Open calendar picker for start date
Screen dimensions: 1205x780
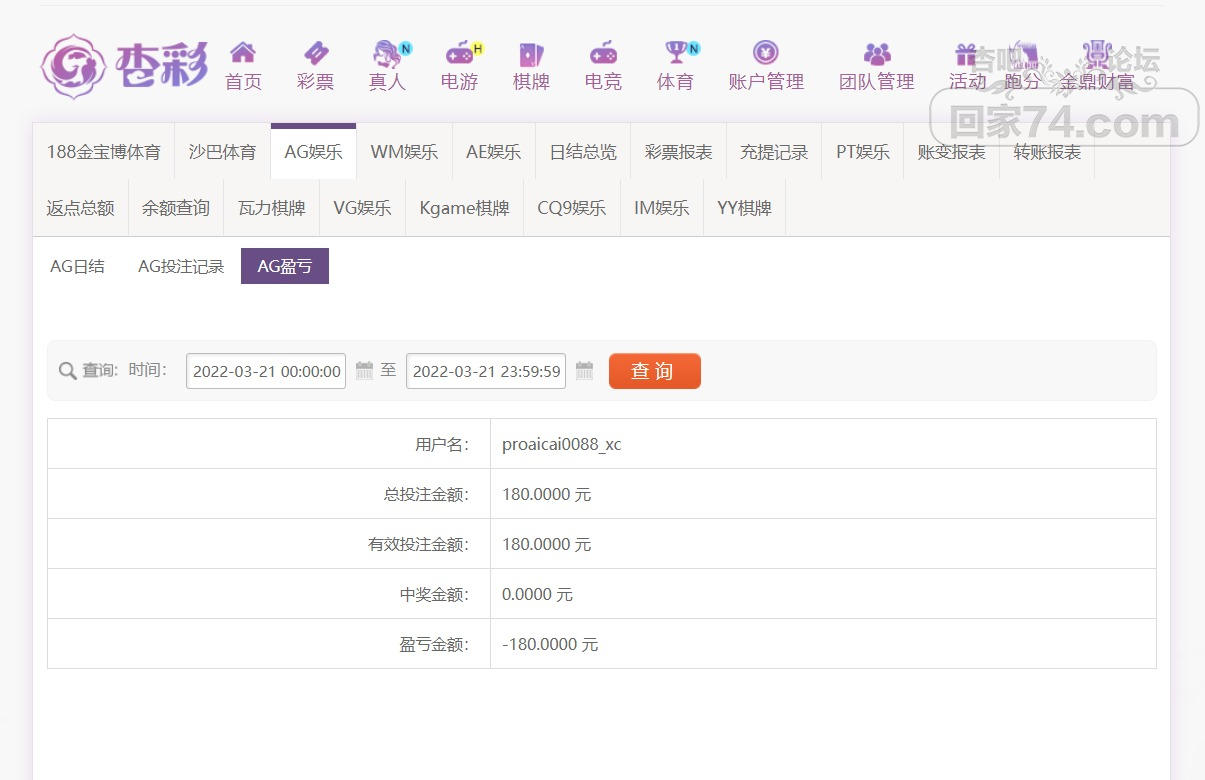[x=364, y=371]
